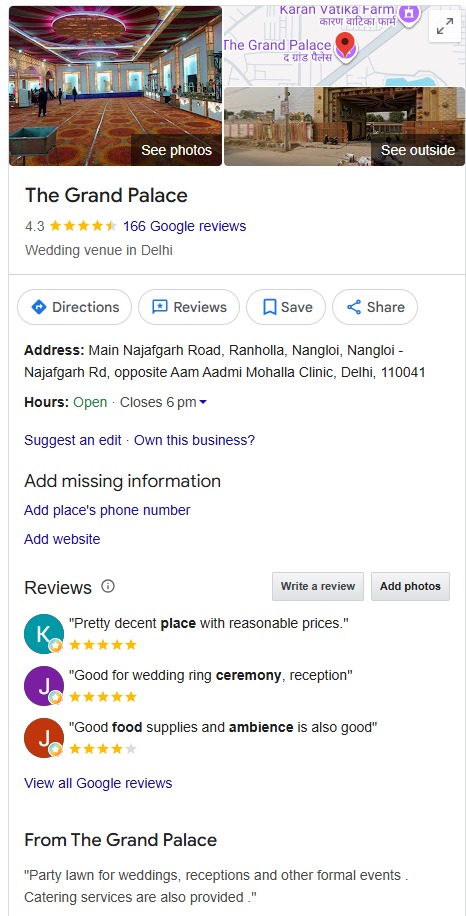Share The Grand Palace listing
The image size is (466, 916).
(x=375, y=307)
